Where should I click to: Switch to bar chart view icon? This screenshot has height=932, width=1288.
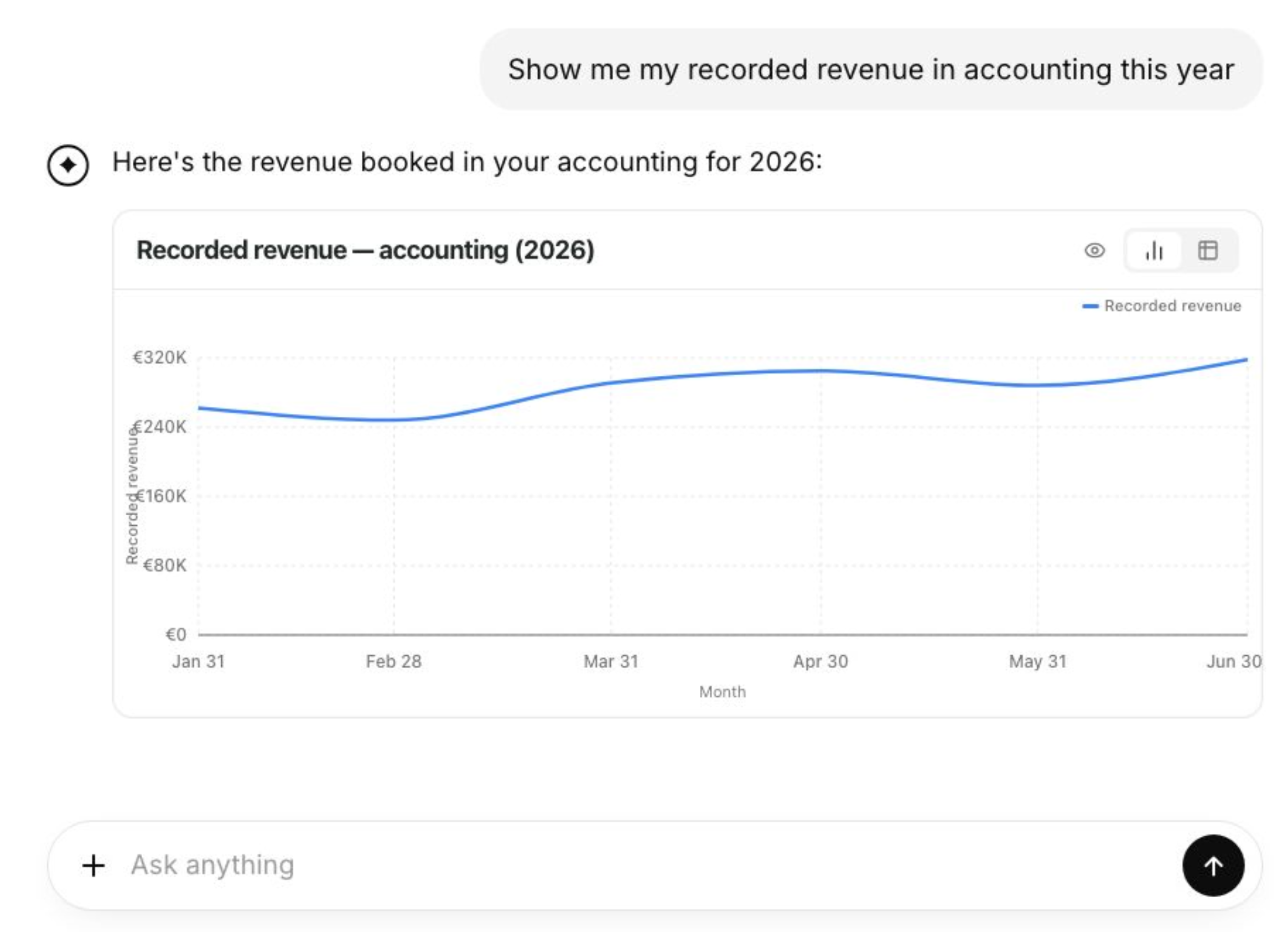tap(1154, 251)
